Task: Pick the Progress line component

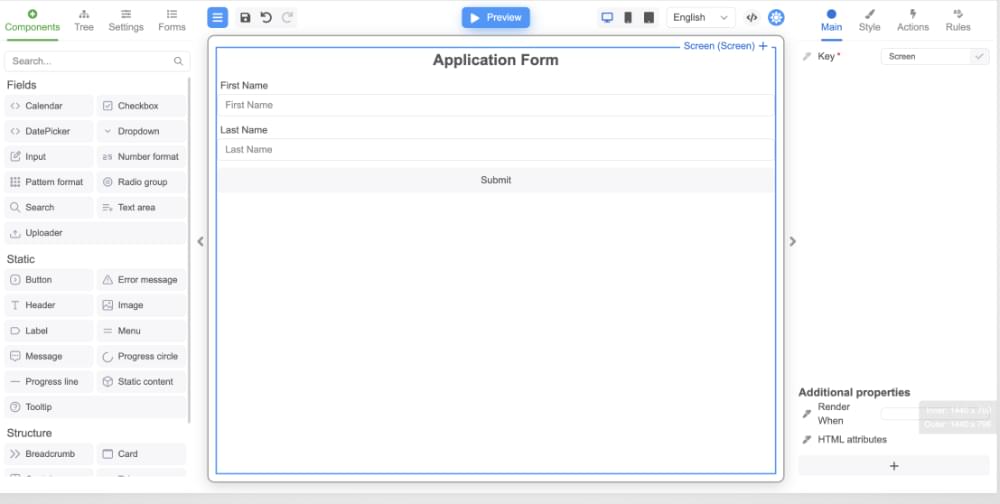Action: click(48, 382)
